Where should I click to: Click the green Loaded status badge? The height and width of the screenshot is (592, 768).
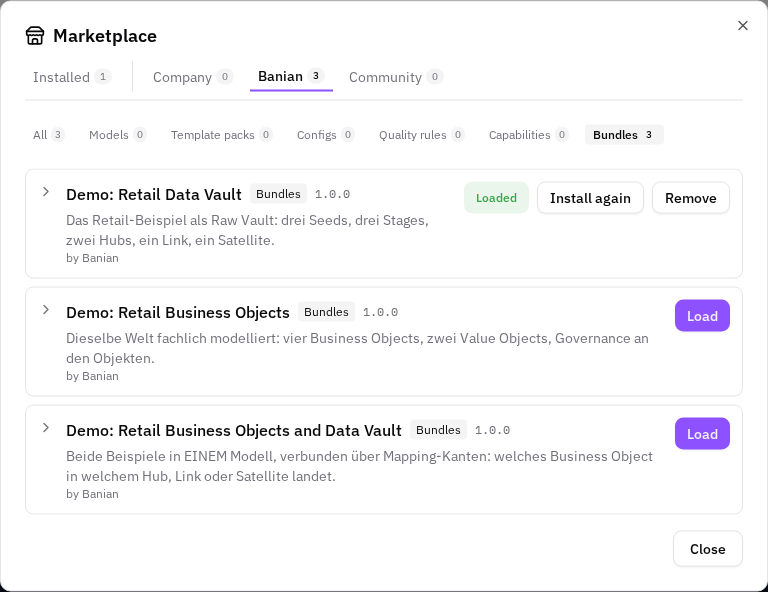496,198
